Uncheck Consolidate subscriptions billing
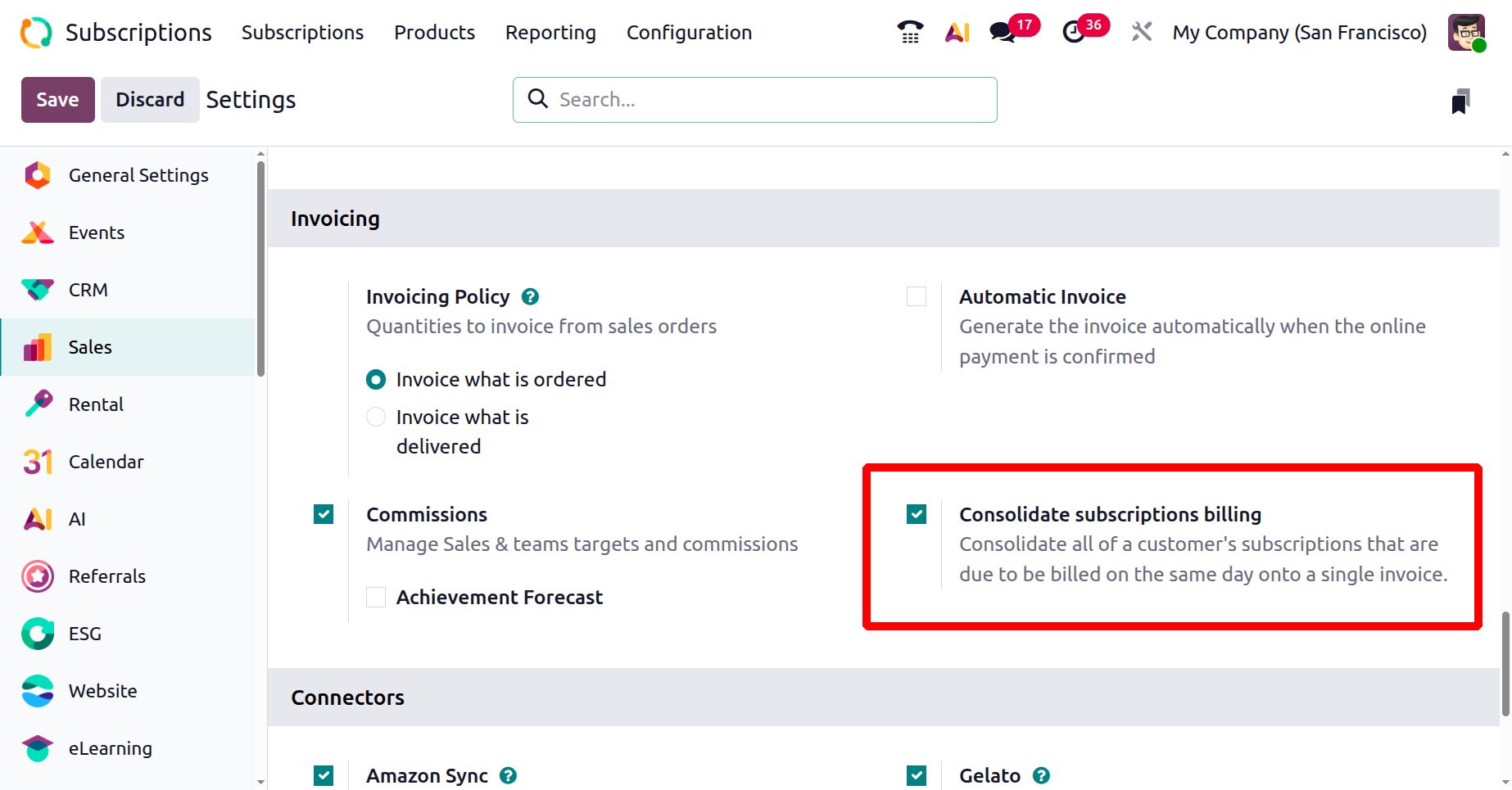Screen dimensions: 1512x790 click(x=917, y=514)
